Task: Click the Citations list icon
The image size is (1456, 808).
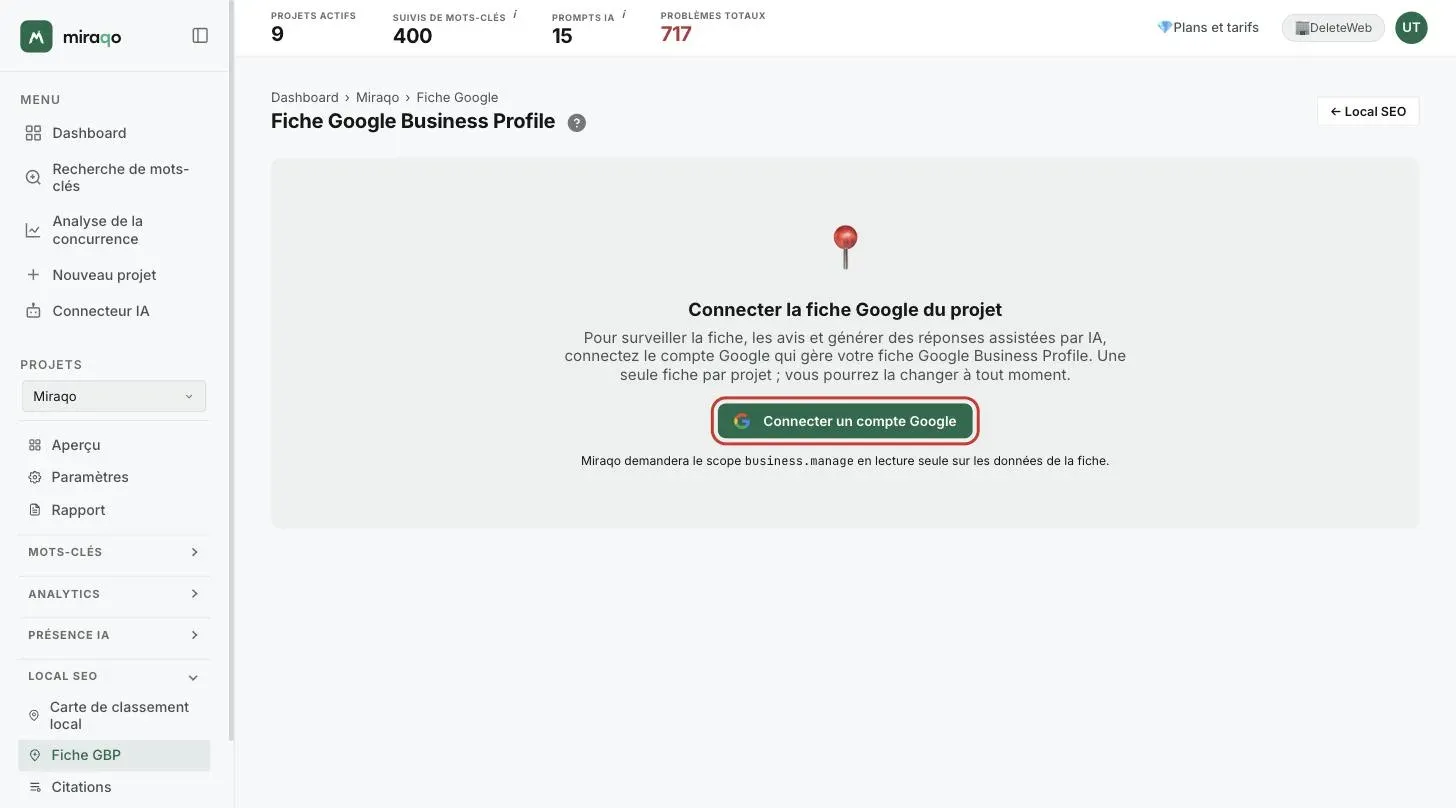Action: (x=35, y=787)
